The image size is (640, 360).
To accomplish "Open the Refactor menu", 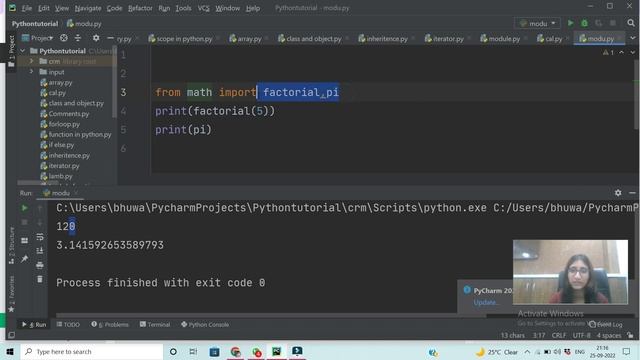I will (140, 8).
